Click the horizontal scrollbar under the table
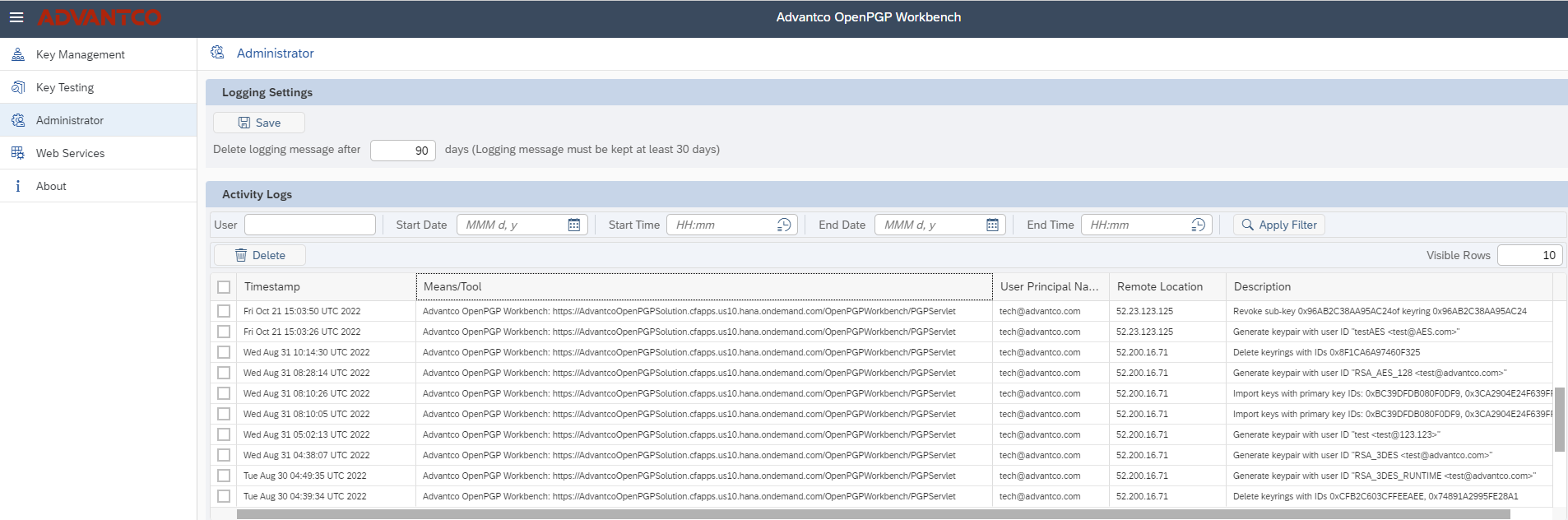 tap(872, 514)
